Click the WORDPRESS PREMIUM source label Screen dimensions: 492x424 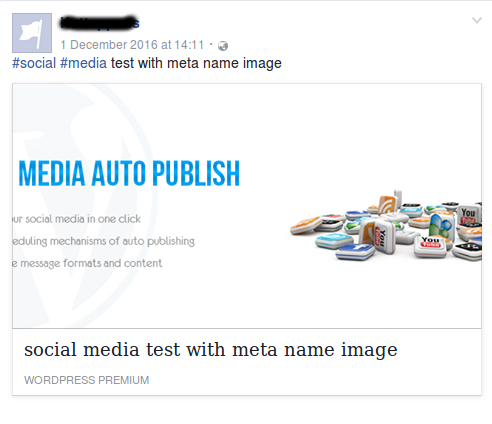click(87, 380)
